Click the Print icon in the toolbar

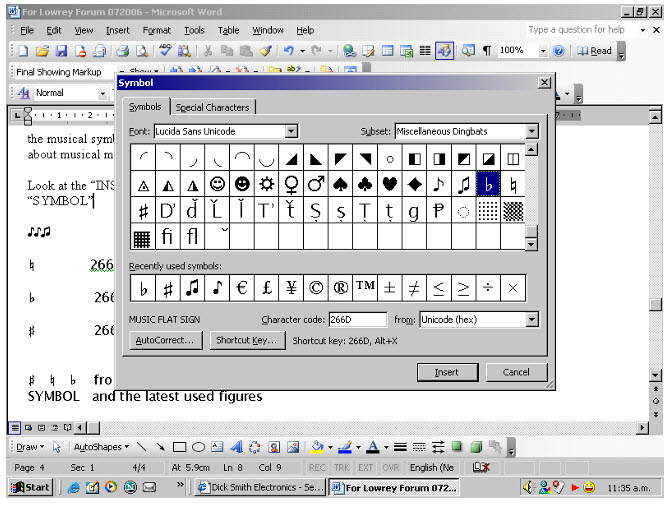[119, 51]
